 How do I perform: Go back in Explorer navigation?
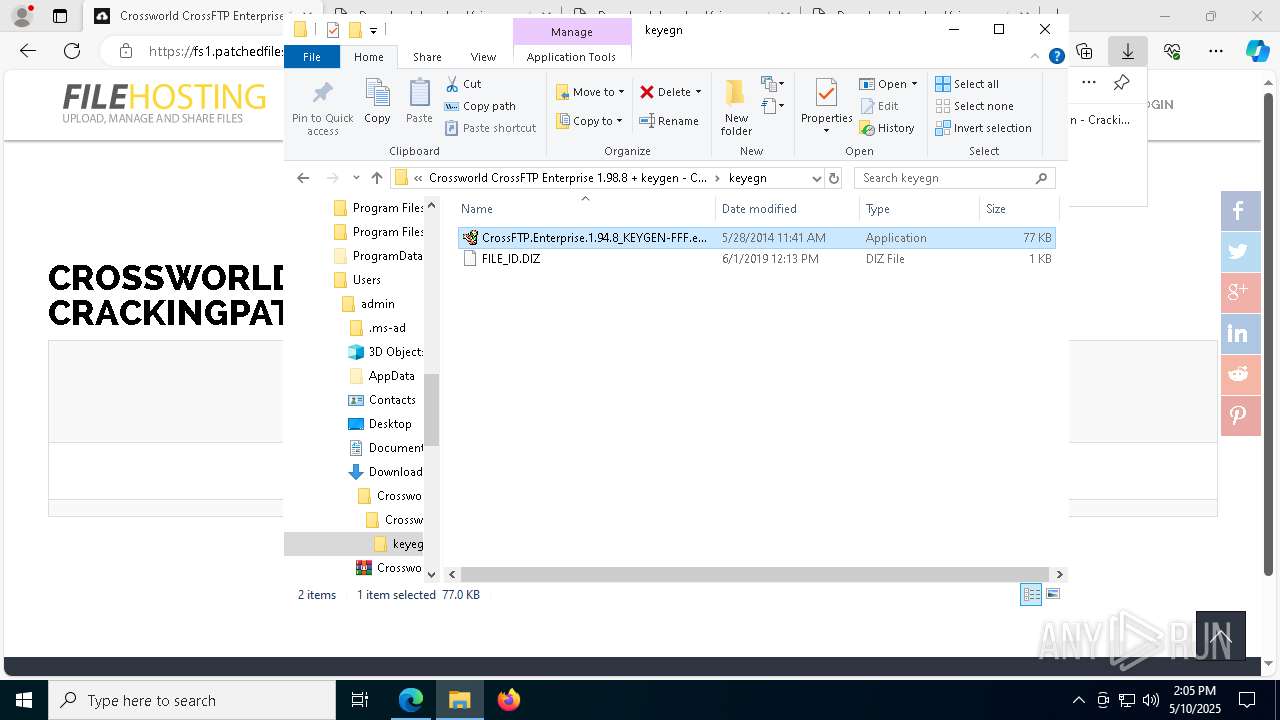303,178
